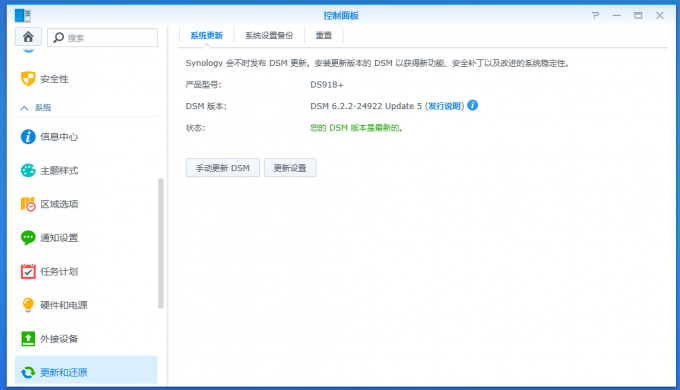The width and height of the screenshot is (680, 390).
Task: Open 区域选项 map clock icon
Action: pyautogui.click(x=28, y=204)
